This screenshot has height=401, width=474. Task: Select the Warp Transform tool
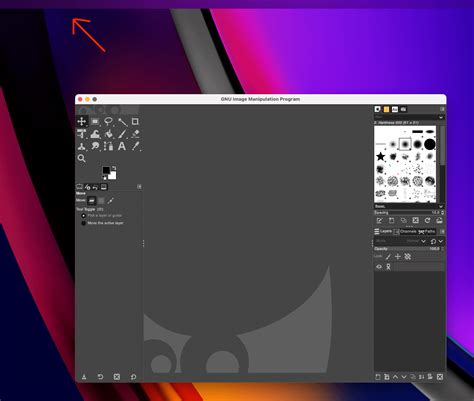click(x=95, y=134)
